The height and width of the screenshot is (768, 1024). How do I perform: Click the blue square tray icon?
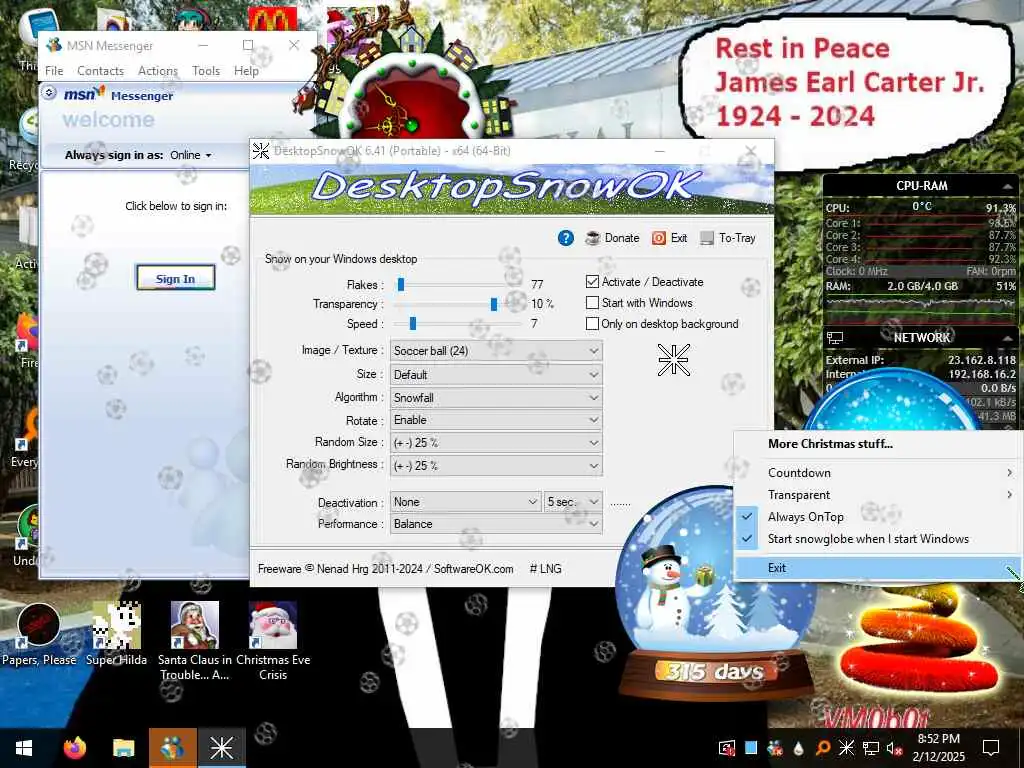(751, 748)
